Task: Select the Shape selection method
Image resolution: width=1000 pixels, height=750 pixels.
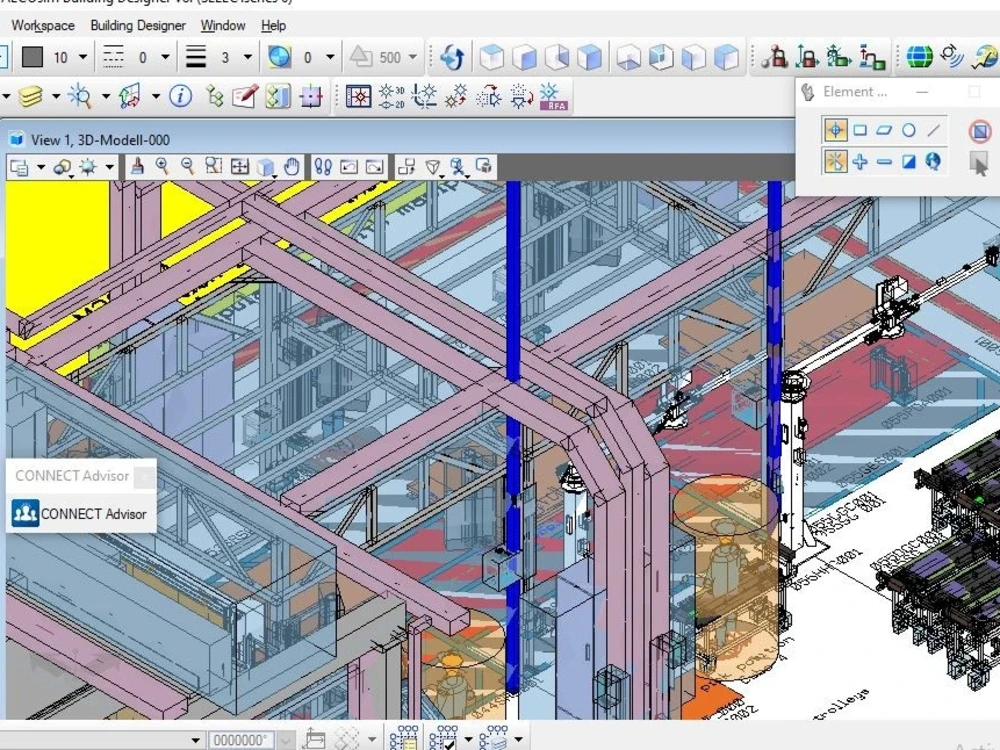Action: [x=884, y=131]
